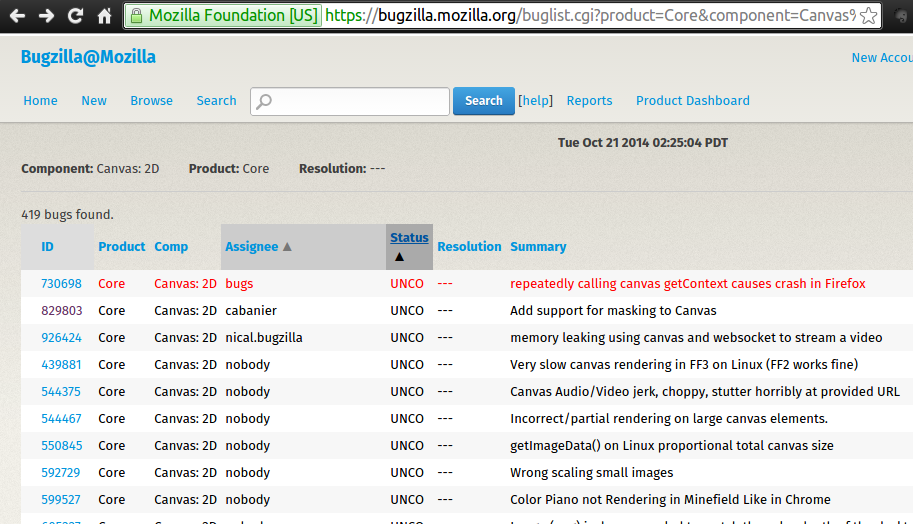
Task: Select summary 'Canvas Audio/Video jerk, choppy, stutter'
Action: (x=705, y=392)
